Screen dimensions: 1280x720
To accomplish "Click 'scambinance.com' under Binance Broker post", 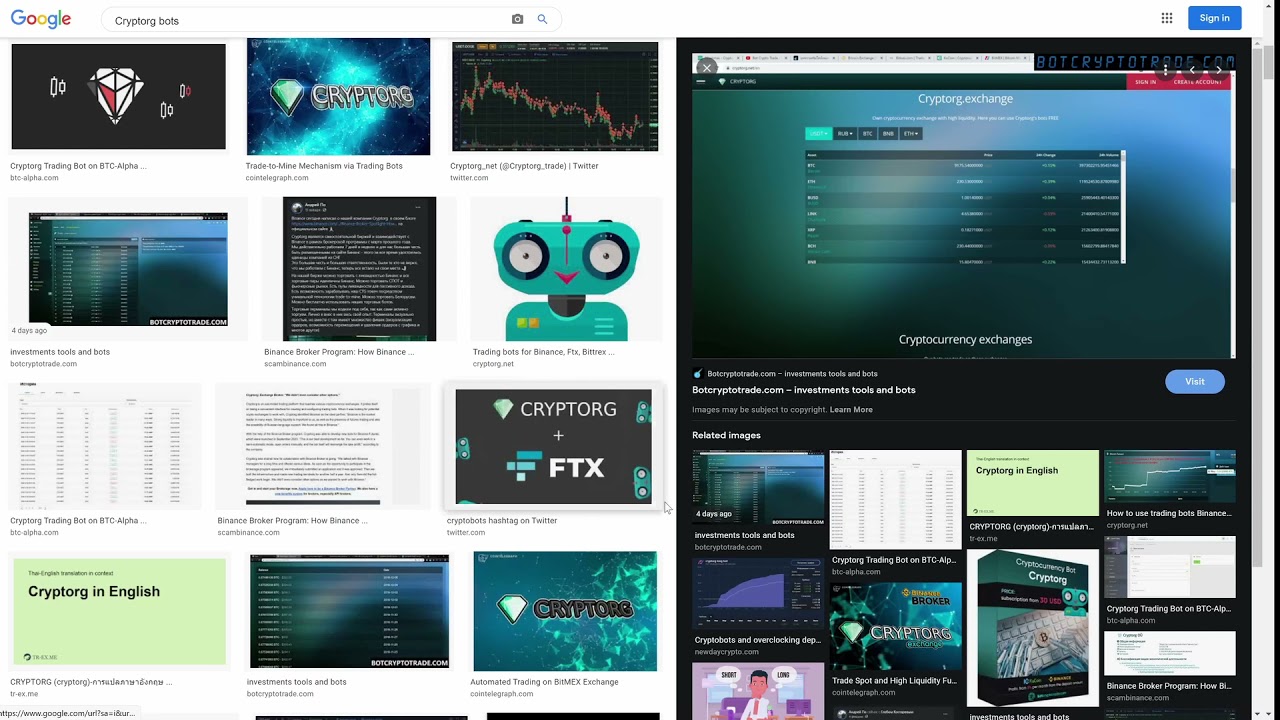I will pos(295,364).
